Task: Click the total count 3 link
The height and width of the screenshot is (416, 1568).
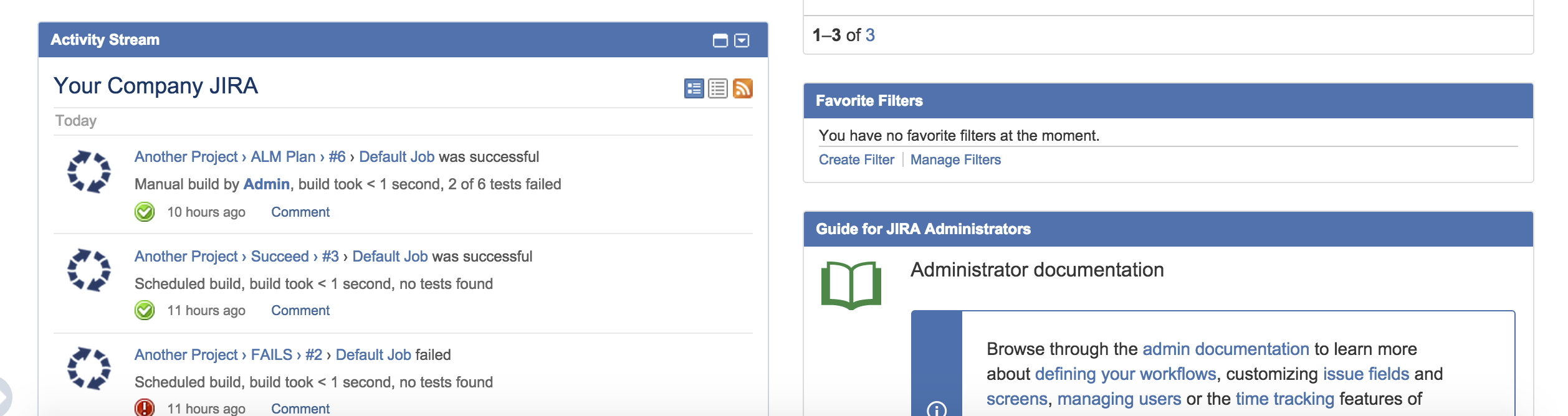Action: pyautogui.click(x=870, y=35)
